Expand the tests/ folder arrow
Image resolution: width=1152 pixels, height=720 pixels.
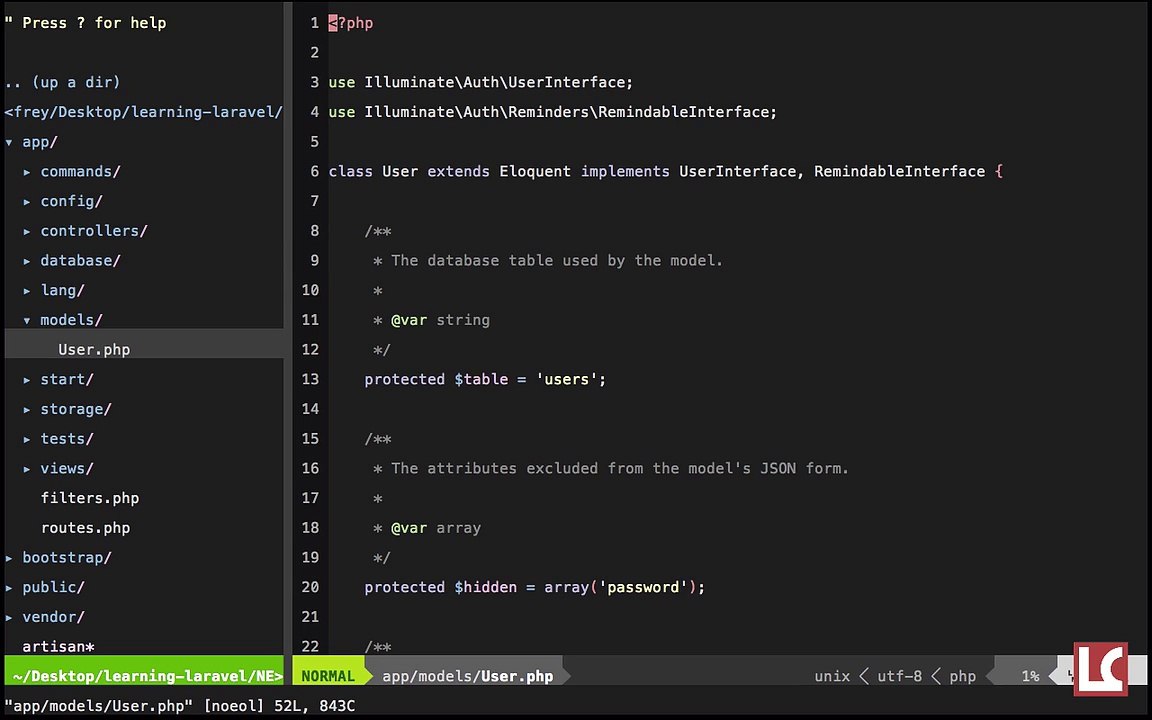[27, 439]
